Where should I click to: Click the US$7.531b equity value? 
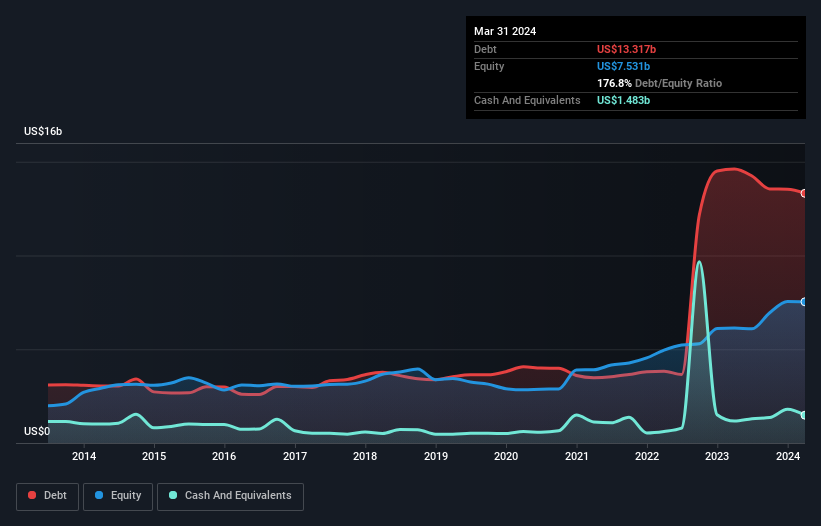(x=623, y=66)
